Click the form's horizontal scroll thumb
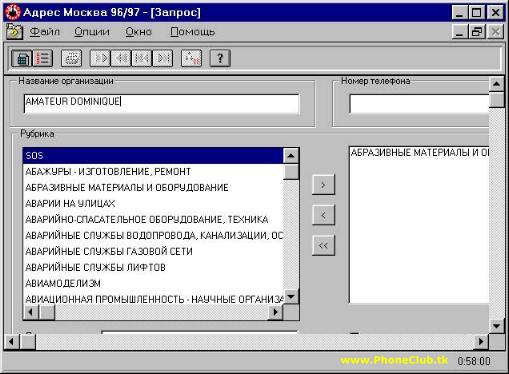 [x=28, y=342]
